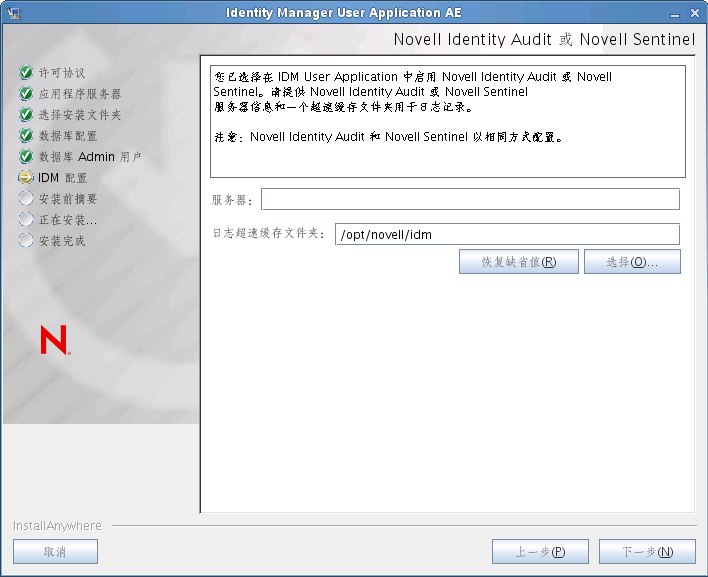This screenshot has height=577, width=708.
Task: Click the 日志超速缓存文件夹 path field
Action: tap(507, 234)
